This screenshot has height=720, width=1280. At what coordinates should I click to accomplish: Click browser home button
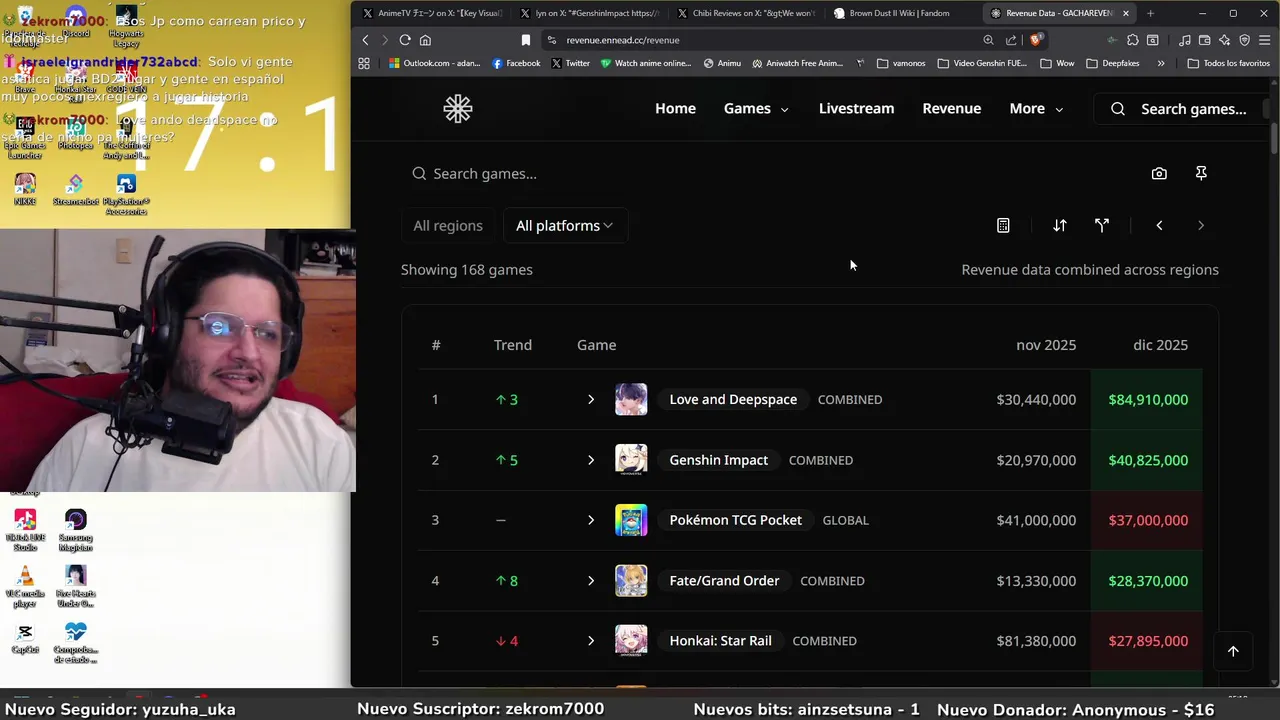[x=425, y=40]
